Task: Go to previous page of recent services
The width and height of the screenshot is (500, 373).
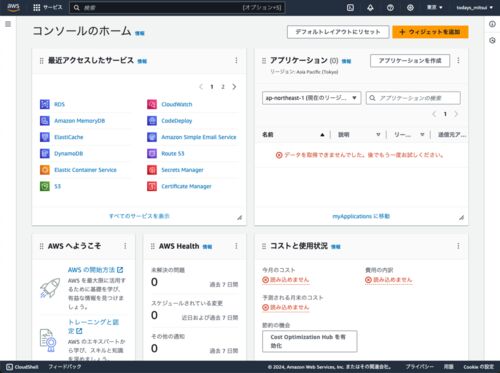Action: (x=201, y=87)
